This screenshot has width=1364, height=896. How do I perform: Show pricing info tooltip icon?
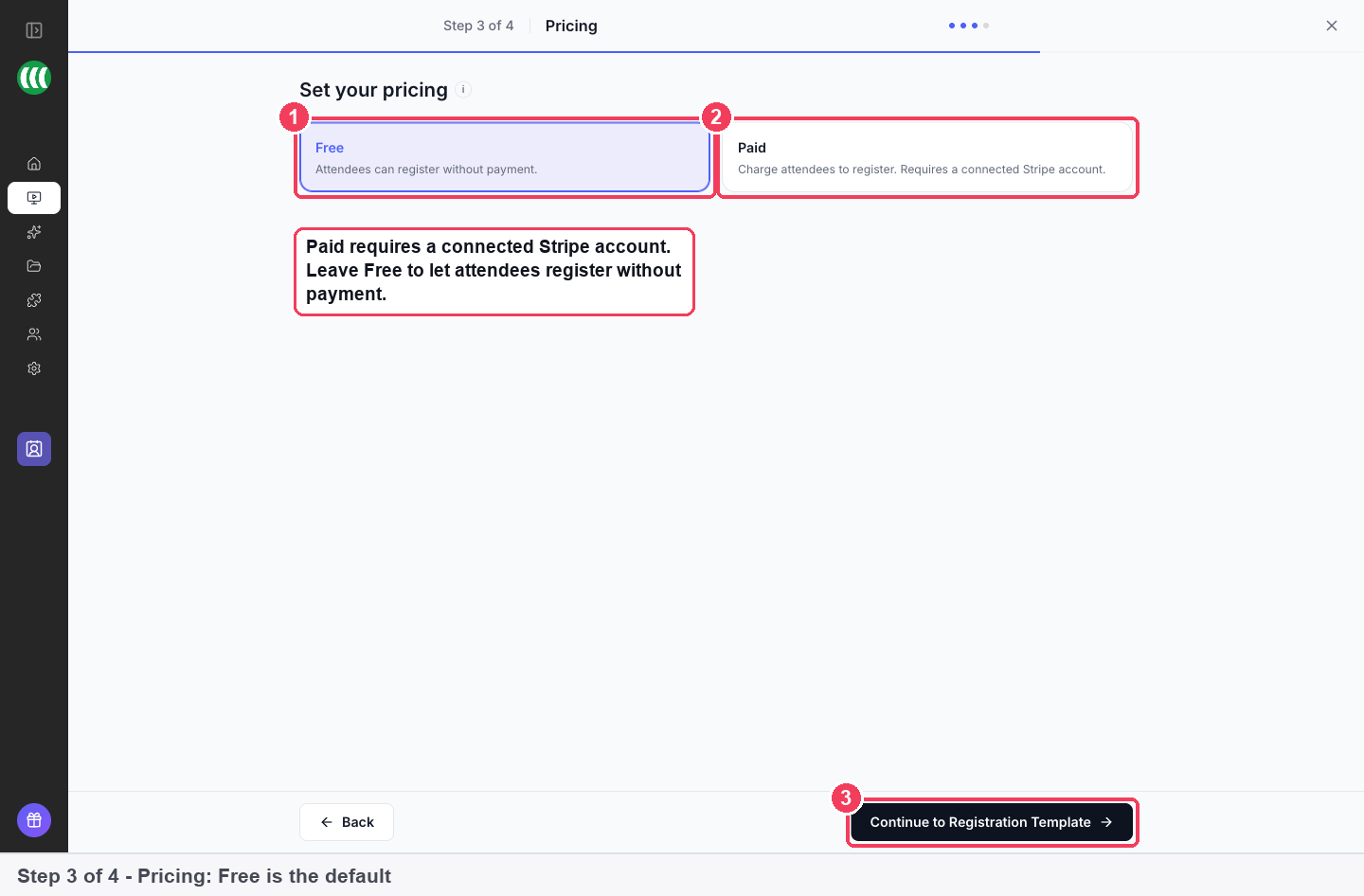tap(463, 90)
